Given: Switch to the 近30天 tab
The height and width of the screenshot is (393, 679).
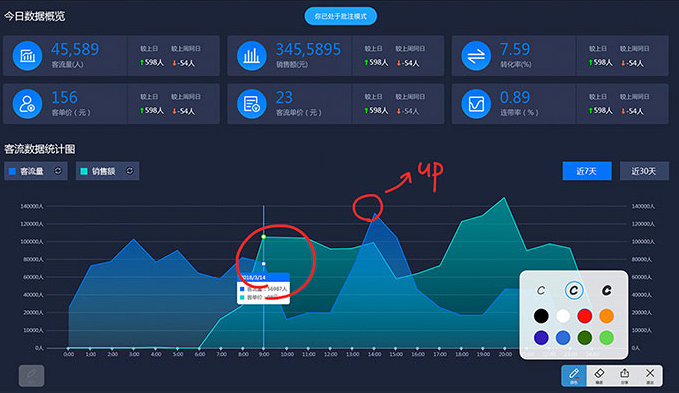Looking at the screenshot, I should [x=644, y=171].
